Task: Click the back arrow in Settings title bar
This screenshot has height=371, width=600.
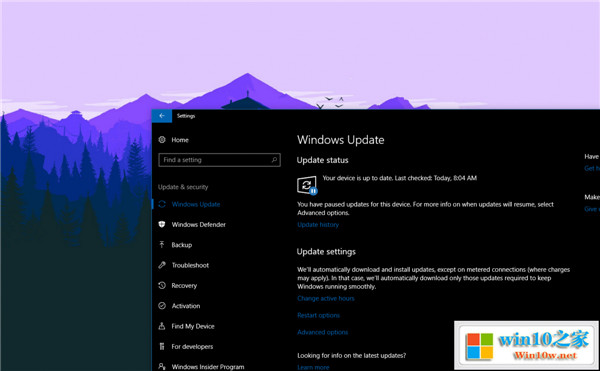Action: click(x=162, y=116)
